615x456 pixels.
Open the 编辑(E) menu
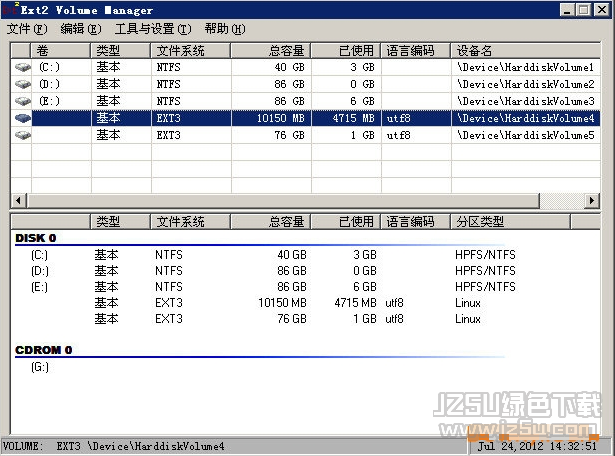click(81, 29)
